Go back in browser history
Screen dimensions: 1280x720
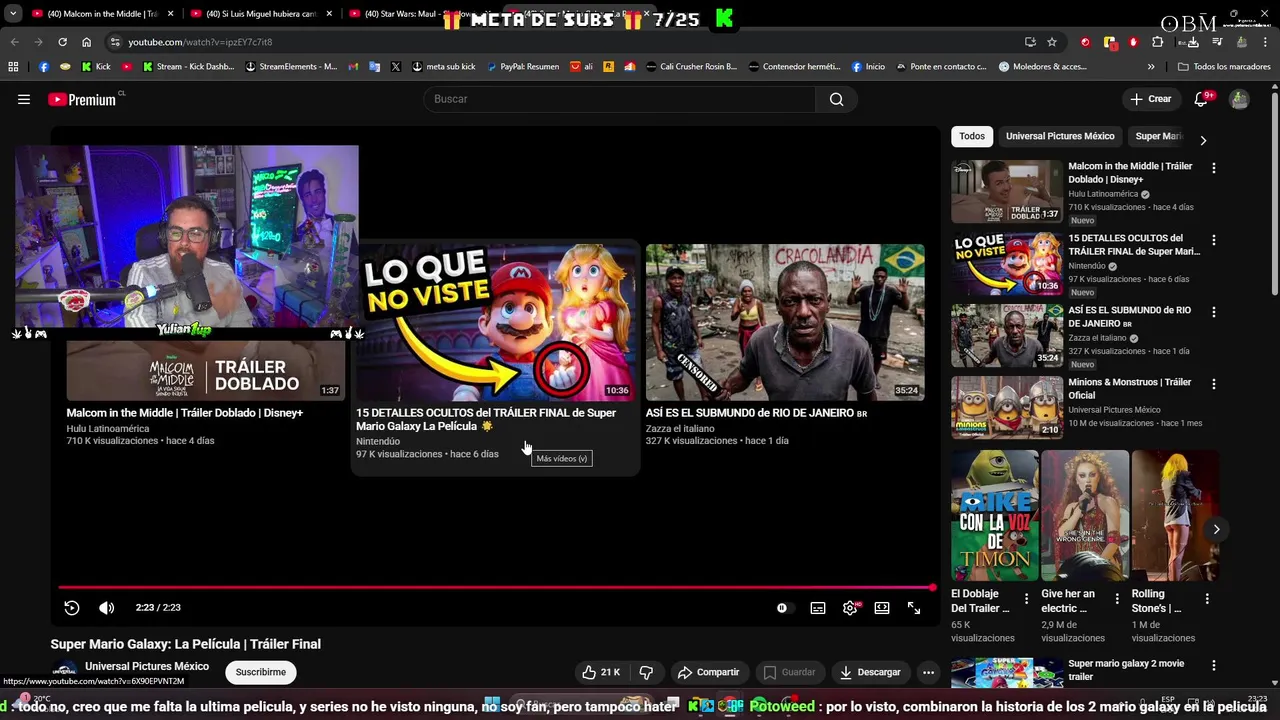[x=14, y=42]
